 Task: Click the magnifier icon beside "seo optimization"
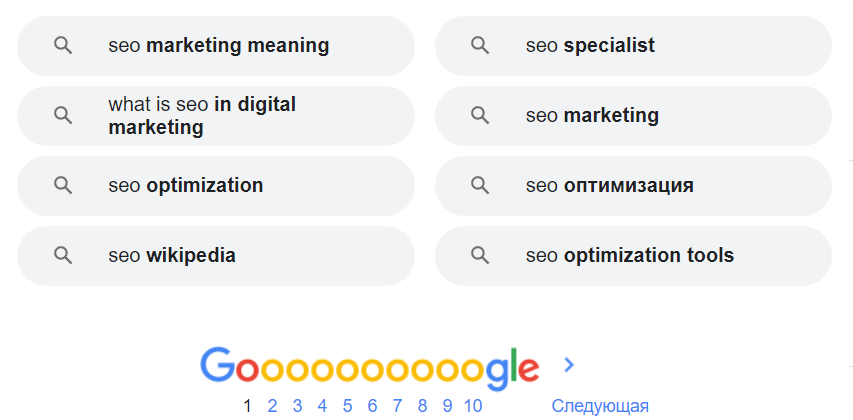(63, 186)
